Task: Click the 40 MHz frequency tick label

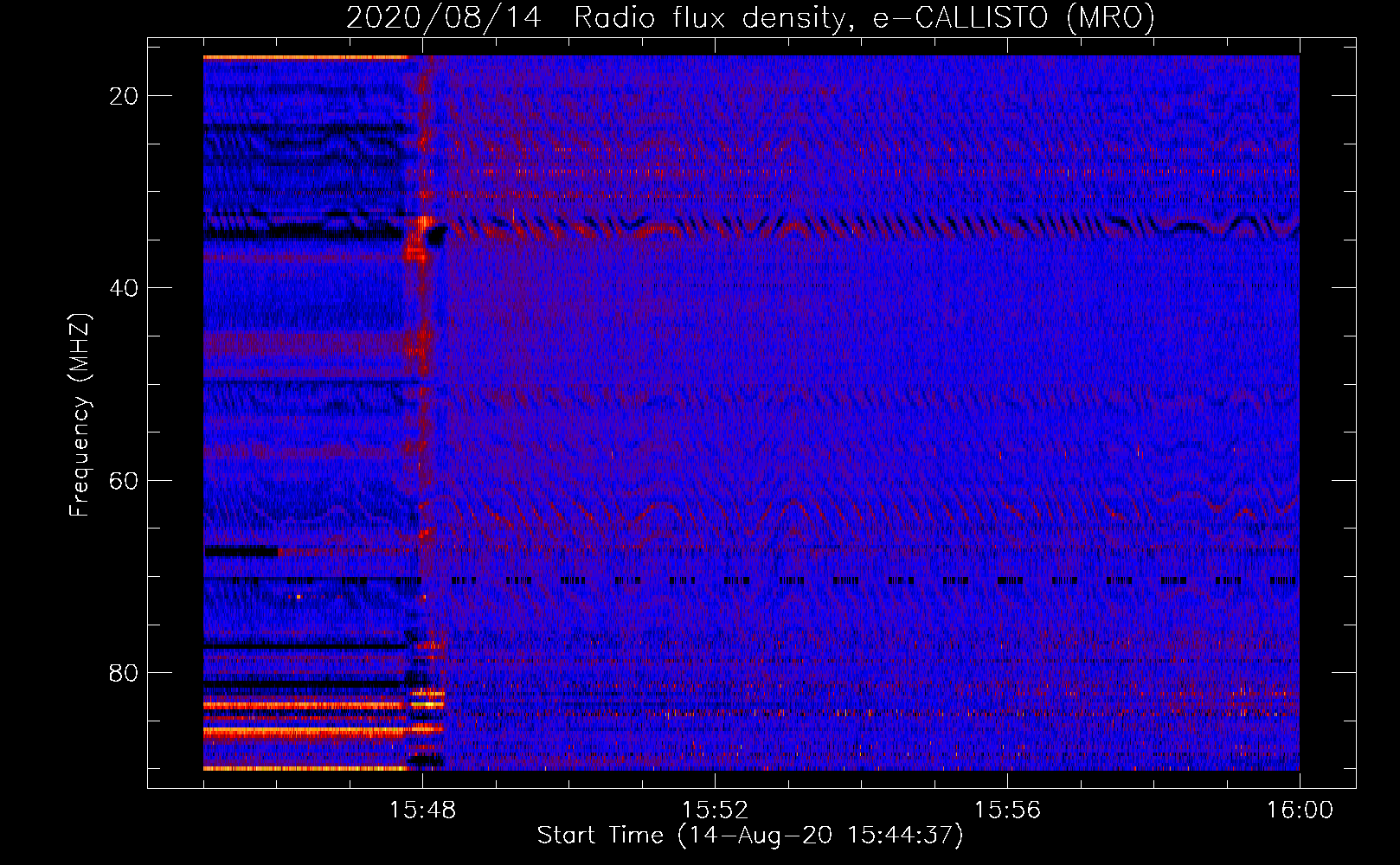Action: [x=125, y=288]
